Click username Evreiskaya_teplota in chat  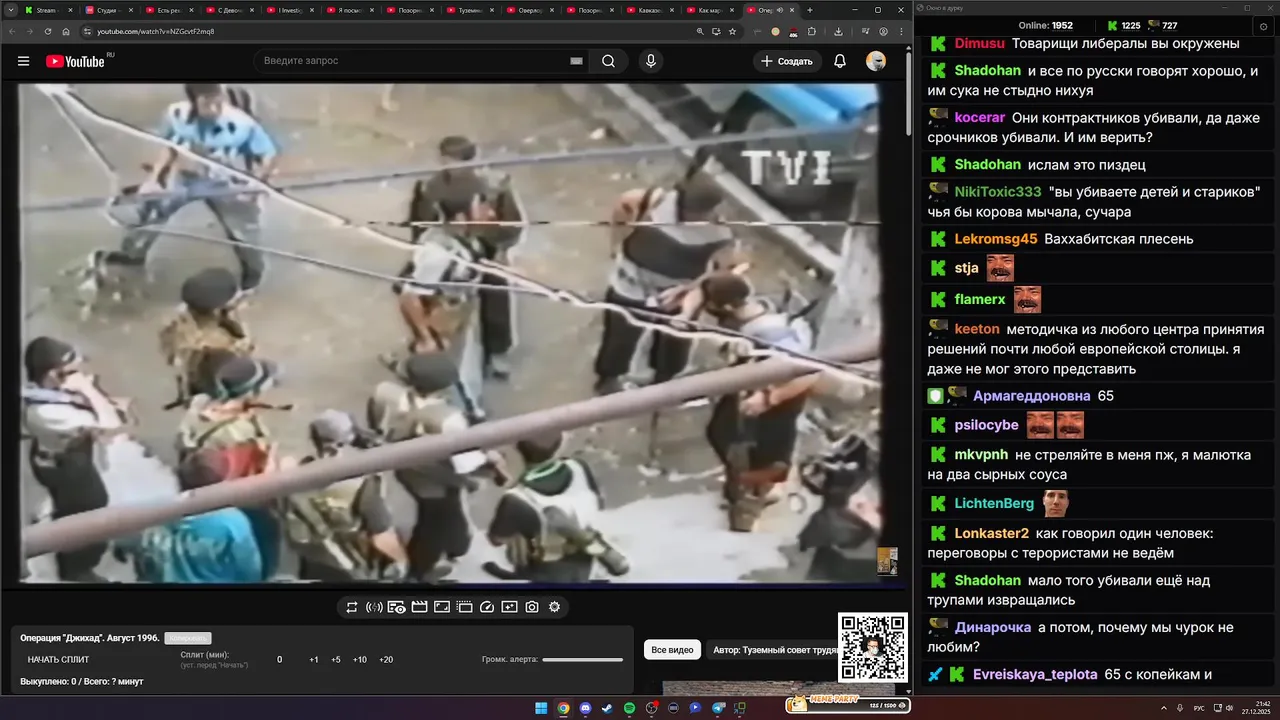[1035, 674]
